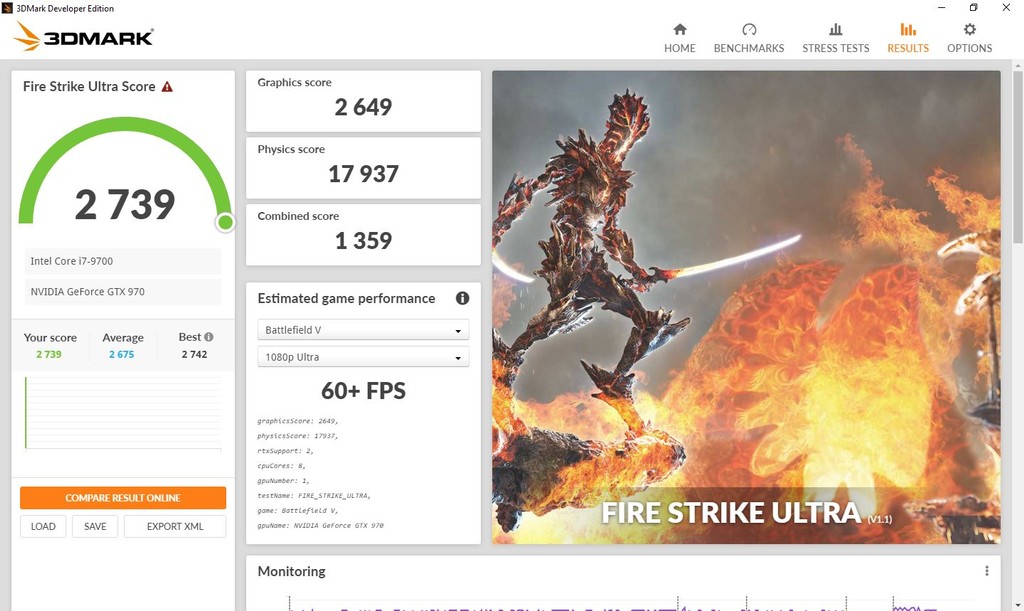This screenshot has width=1024, height=611.
Task: Click the main score 2 739
Action: 125,204
